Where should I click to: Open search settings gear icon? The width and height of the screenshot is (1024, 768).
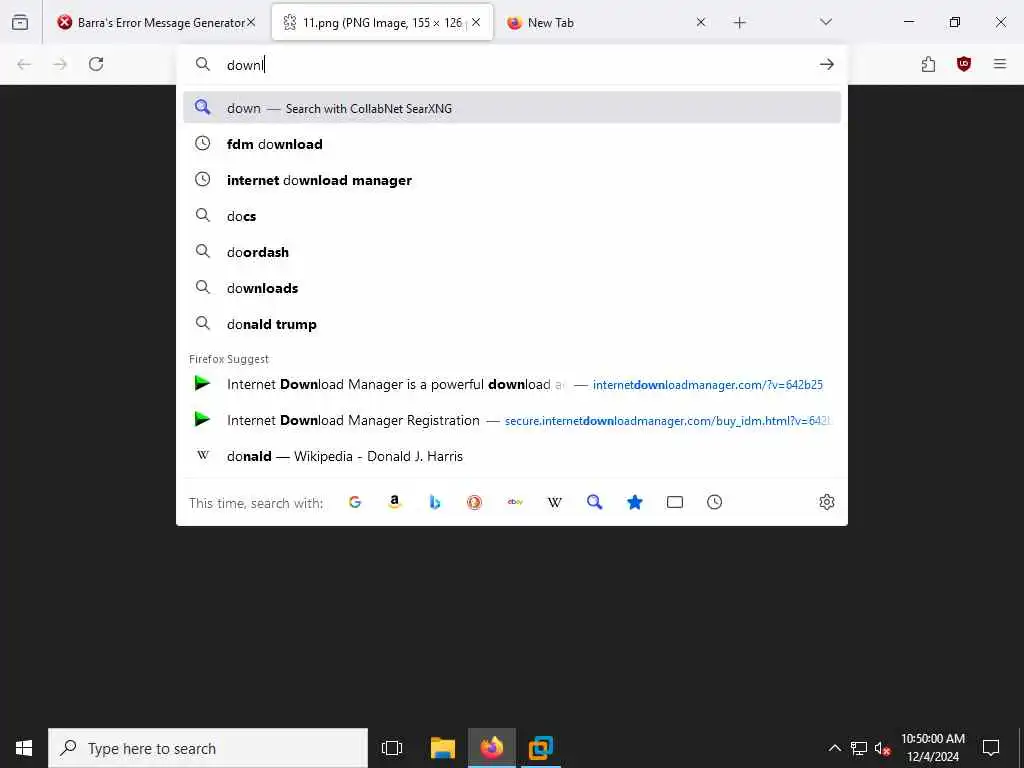click(x=827, y=502)
